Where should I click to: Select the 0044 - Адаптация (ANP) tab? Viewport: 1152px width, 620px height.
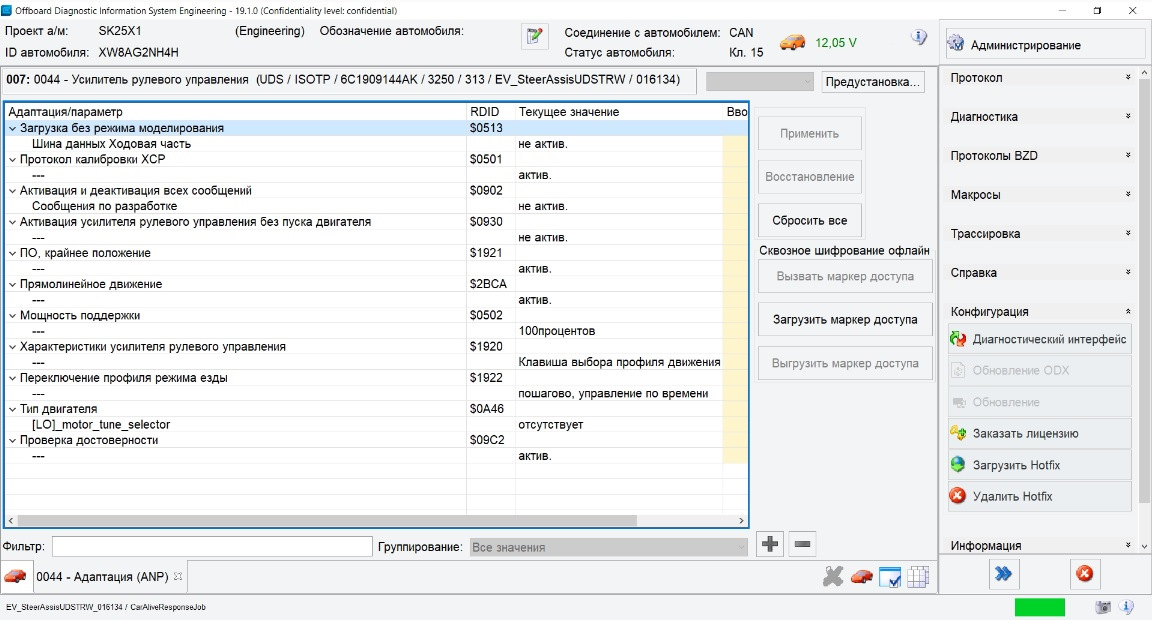pos(102,577)
